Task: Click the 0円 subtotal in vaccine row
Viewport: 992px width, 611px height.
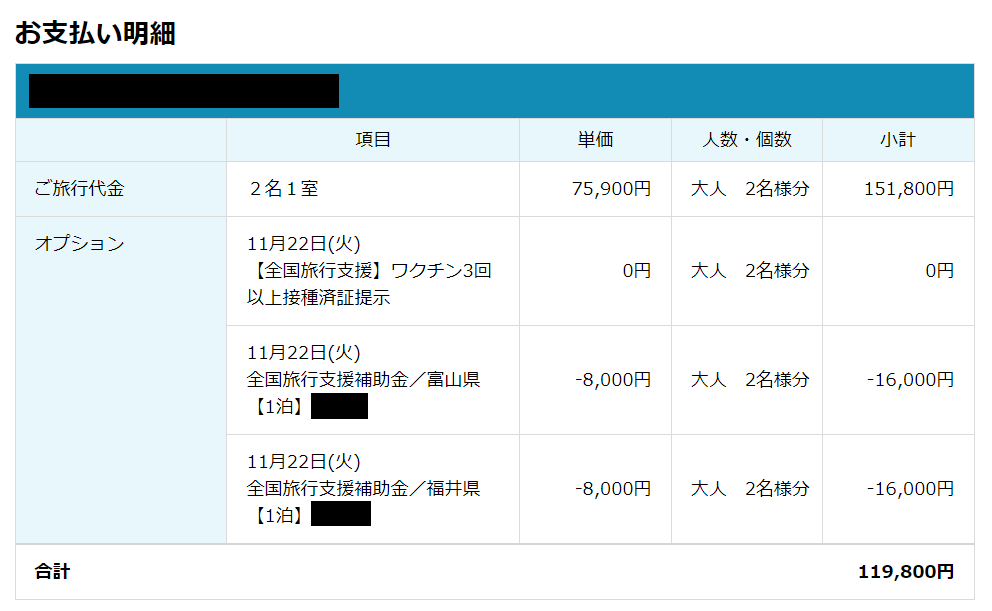Action: click(939, 270)
